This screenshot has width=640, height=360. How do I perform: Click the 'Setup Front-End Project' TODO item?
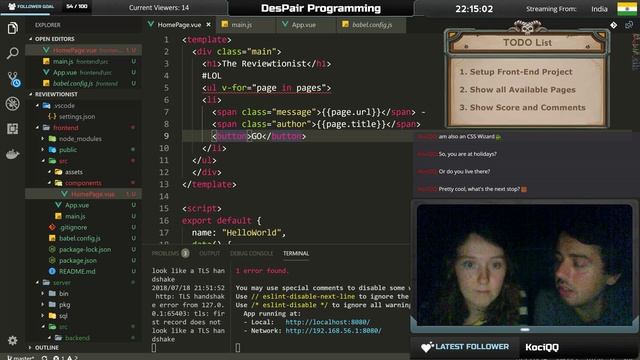tap(516, 72)
